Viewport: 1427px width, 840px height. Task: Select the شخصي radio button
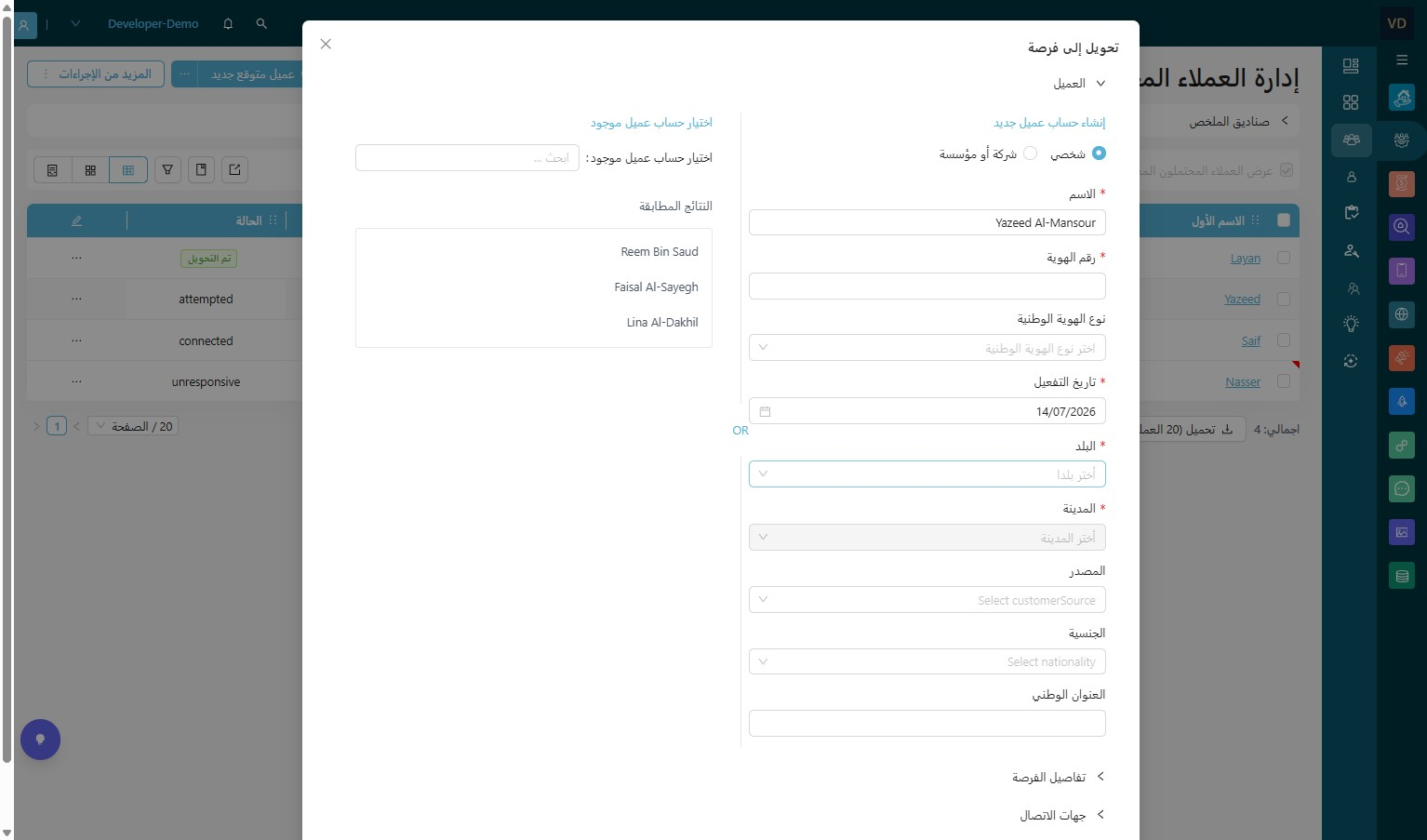(x=1099, y=153)
